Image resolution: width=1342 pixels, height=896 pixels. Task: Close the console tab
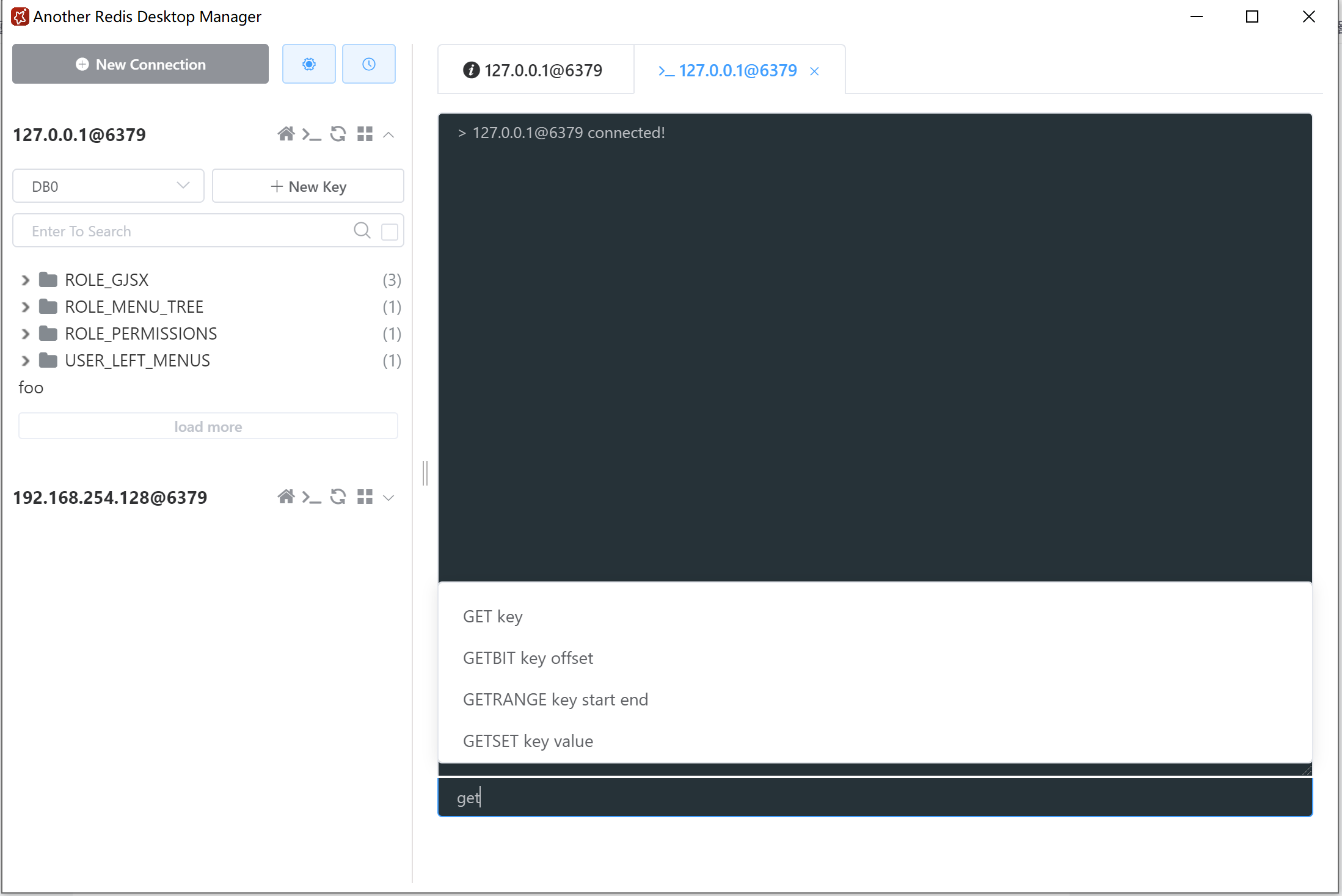(814, 71)
